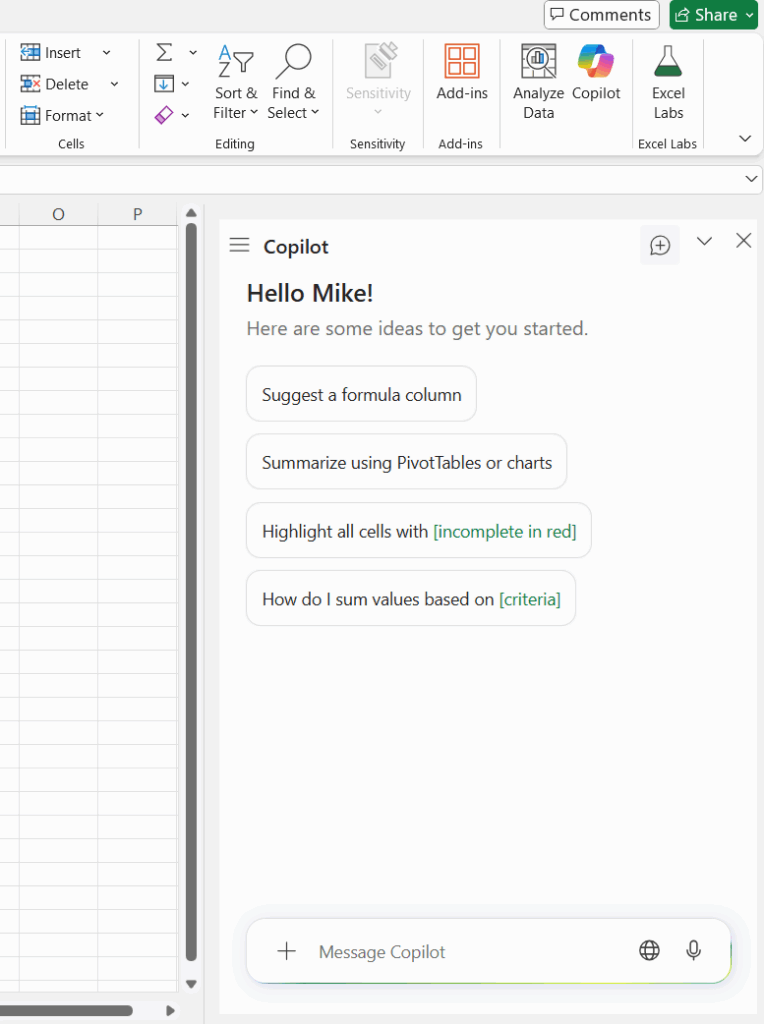Click the globe icon in the message bar
This screenshot has width=764, height=1024.
click(649, 950)
